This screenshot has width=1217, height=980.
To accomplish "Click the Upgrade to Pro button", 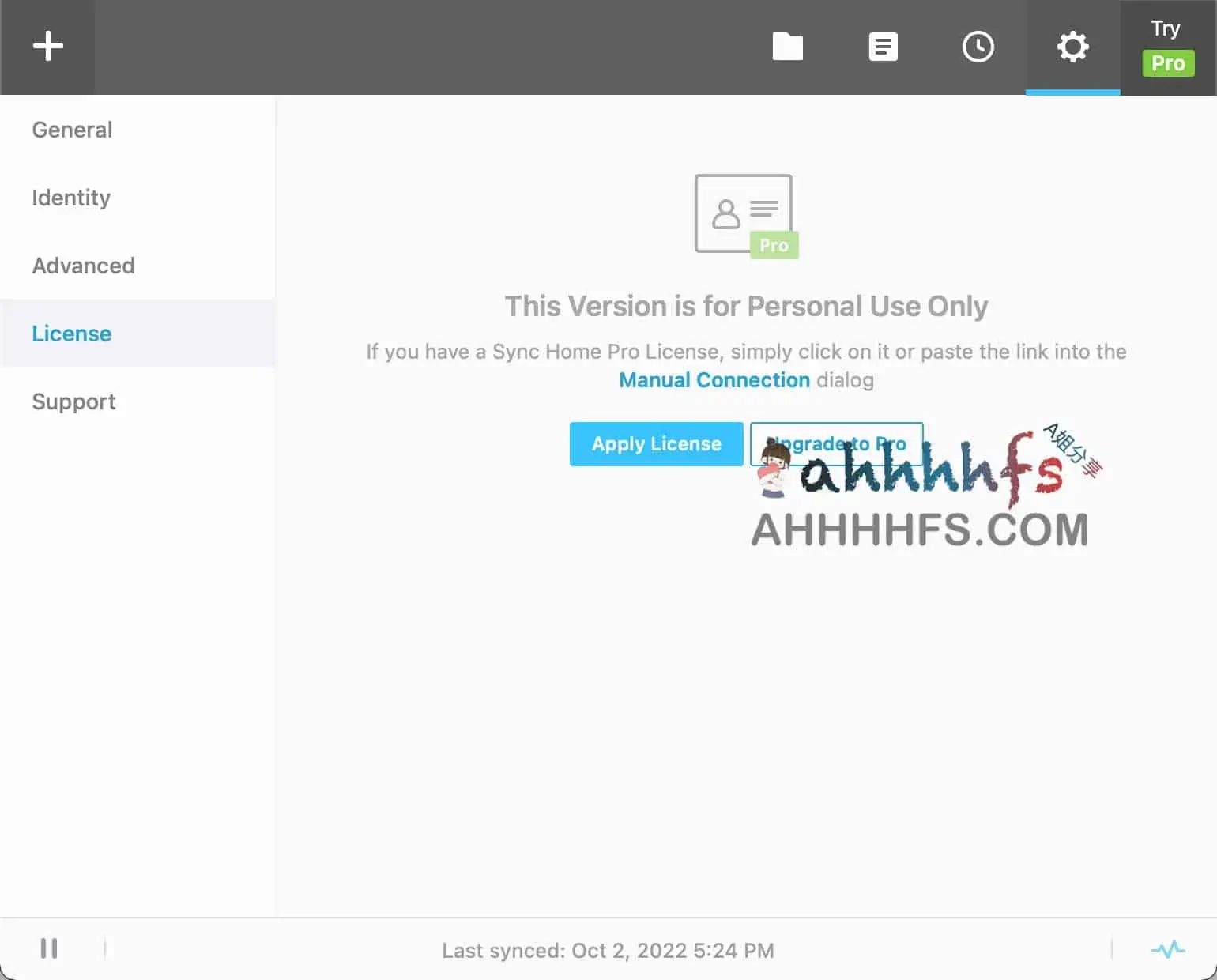I will click(x=836, y=444).
